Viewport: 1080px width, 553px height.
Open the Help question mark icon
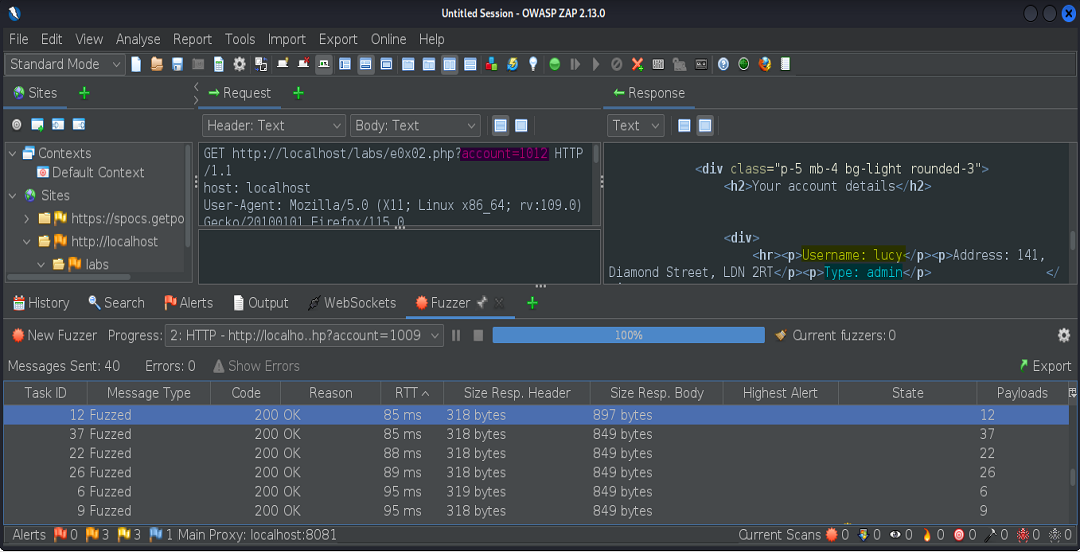[x=723, y=65]
